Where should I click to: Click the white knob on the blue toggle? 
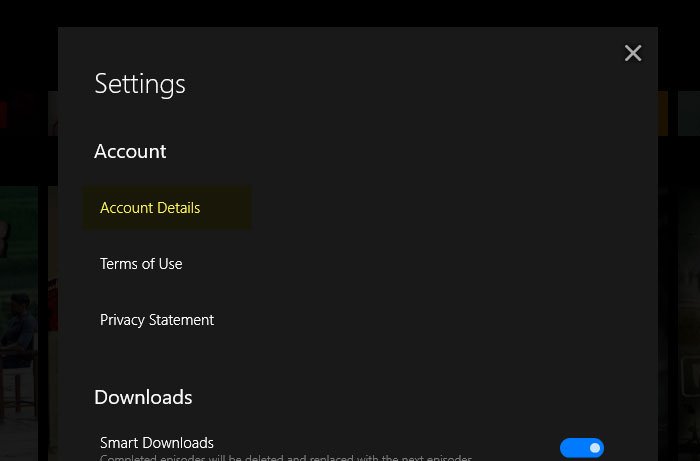[x=595, y=448]
